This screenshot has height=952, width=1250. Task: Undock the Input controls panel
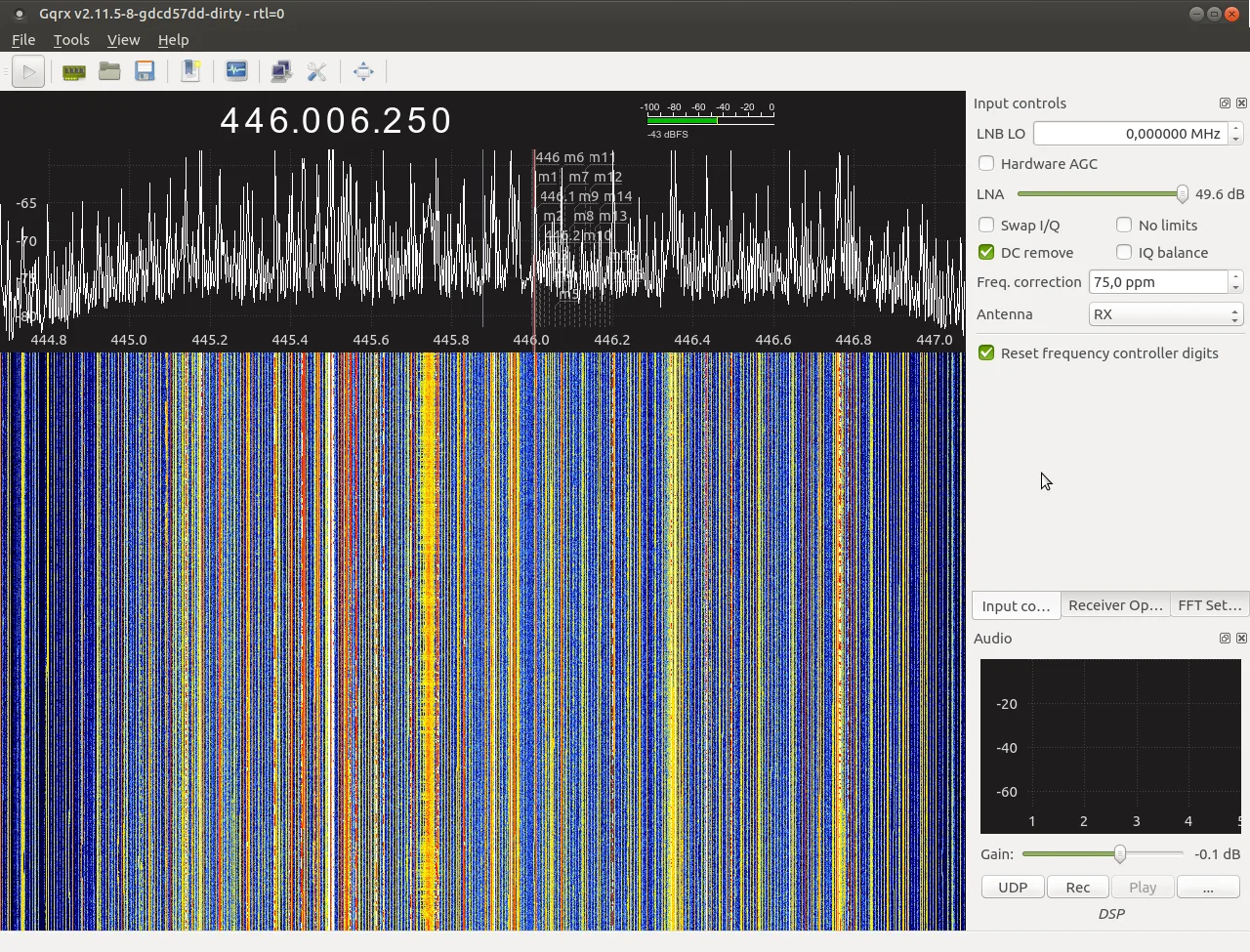click(1225, 103)
